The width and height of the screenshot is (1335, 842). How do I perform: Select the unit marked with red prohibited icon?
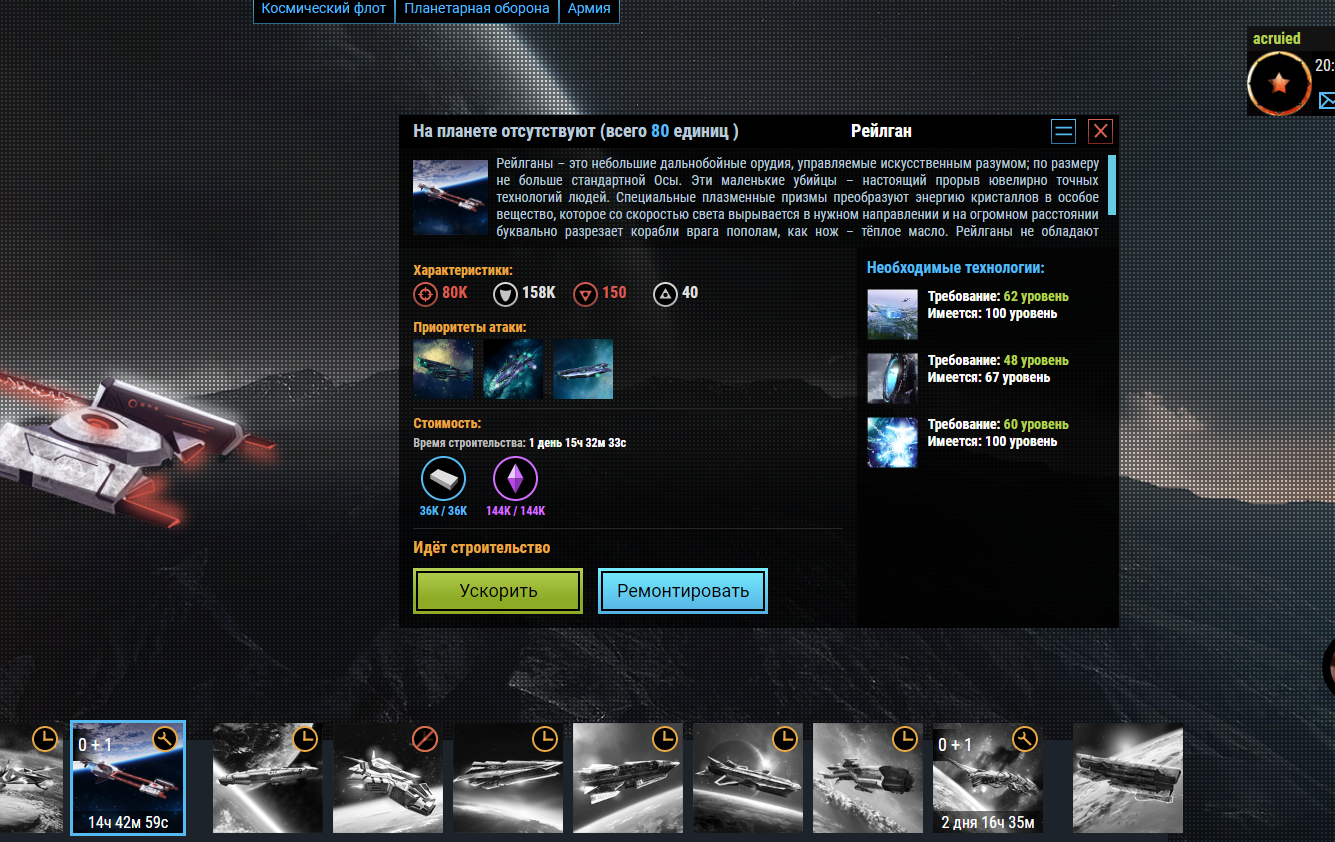pos(388,778)
